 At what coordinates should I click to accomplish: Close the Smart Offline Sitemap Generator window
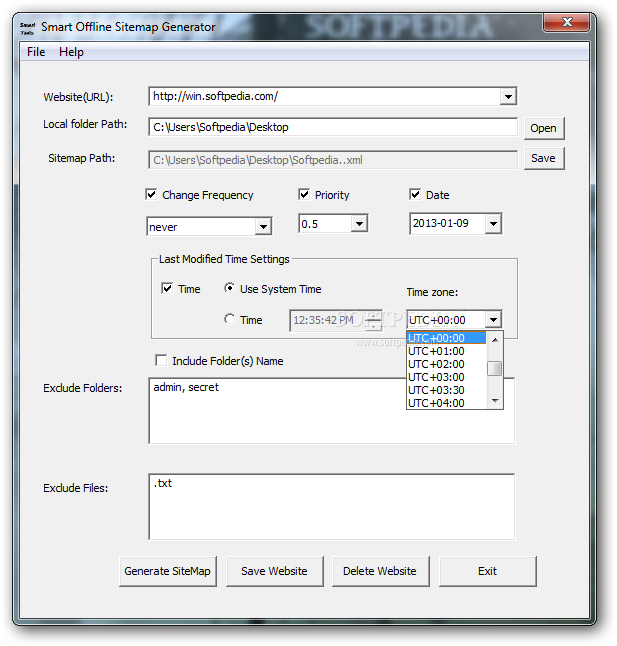[x=567, y=22]
